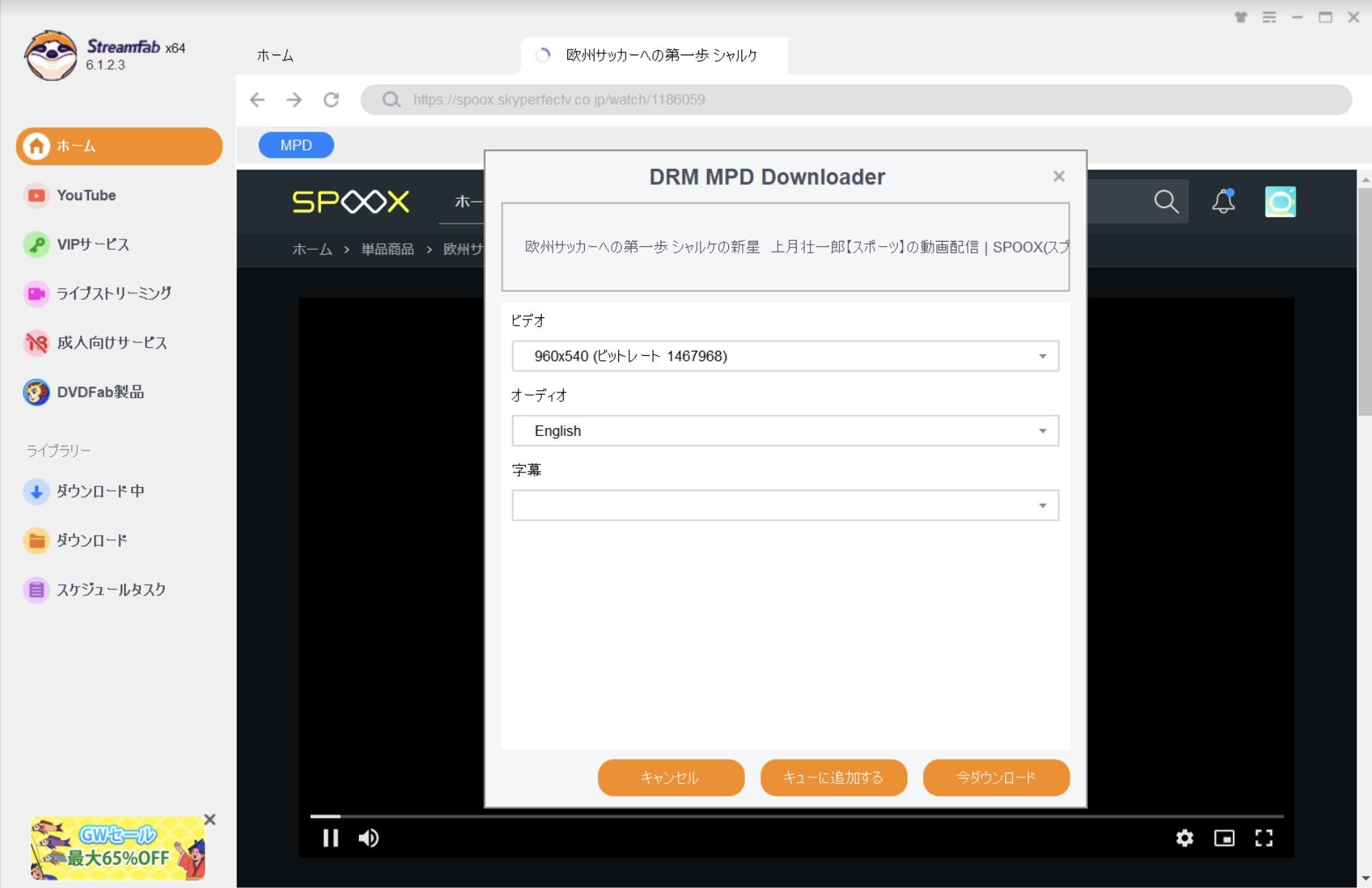The width and height of the screenshot is (1372, 888).
Task: Click the blue downloading arrow icon
Action: click(36, 491)
